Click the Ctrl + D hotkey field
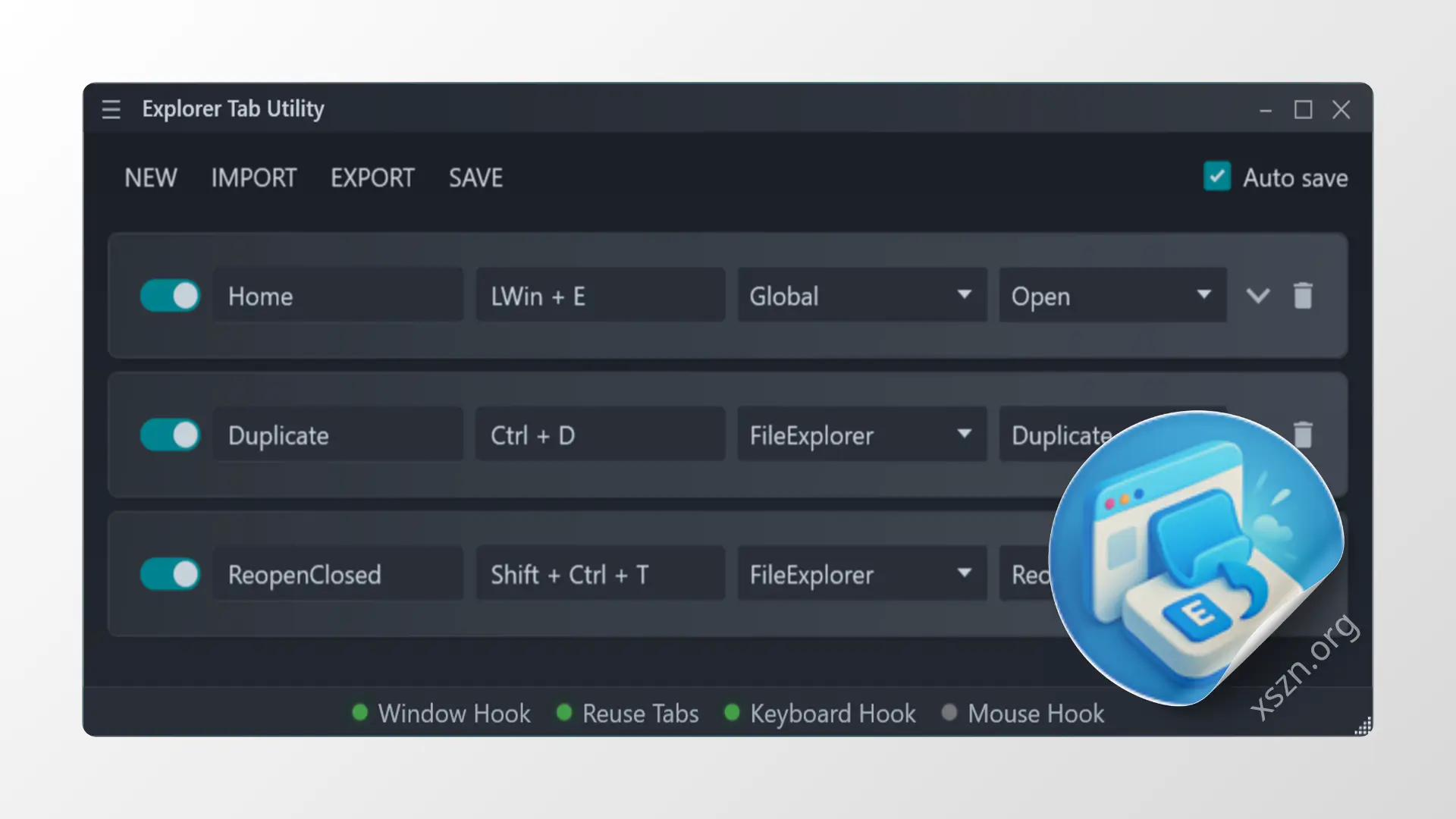Screen dimensions: 1456x819 click(x=601, y=435)
